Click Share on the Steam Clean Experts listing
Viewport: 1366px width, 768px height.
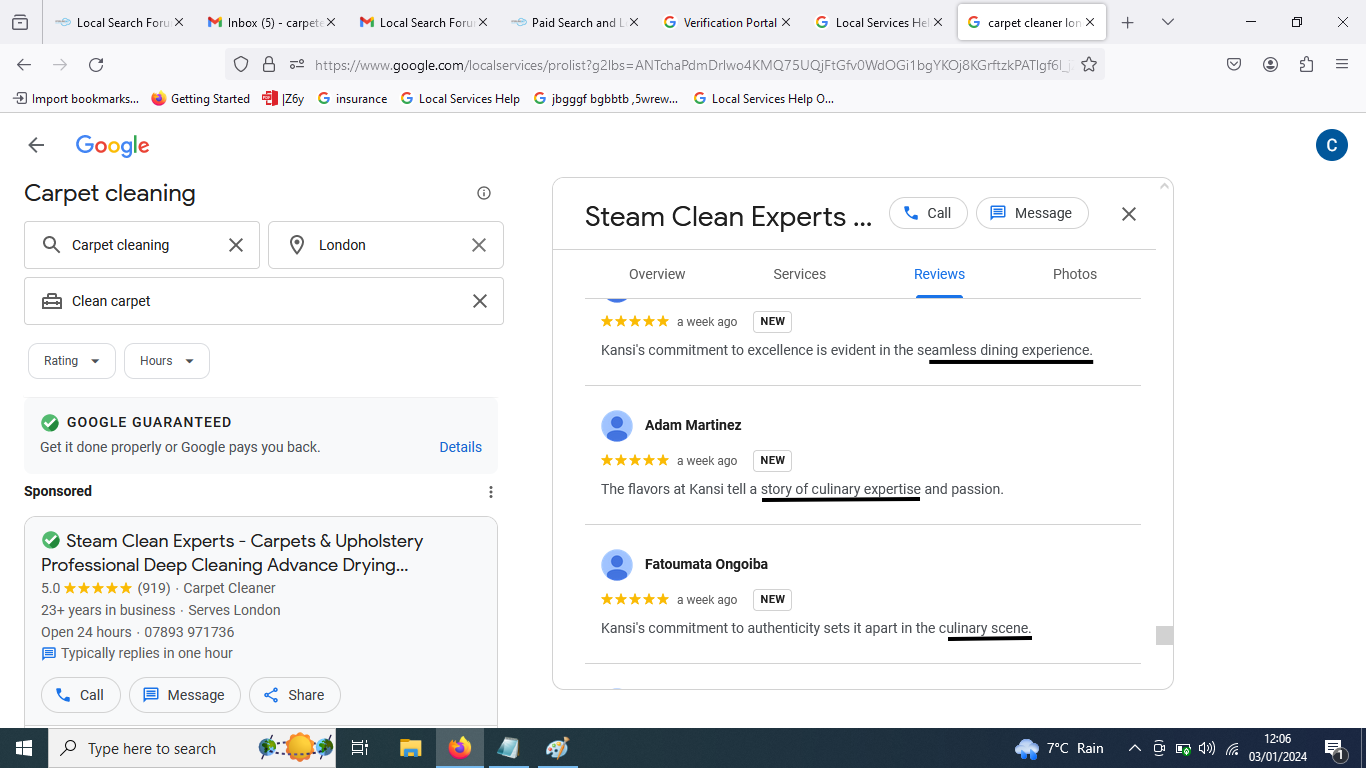click(294, 695)
